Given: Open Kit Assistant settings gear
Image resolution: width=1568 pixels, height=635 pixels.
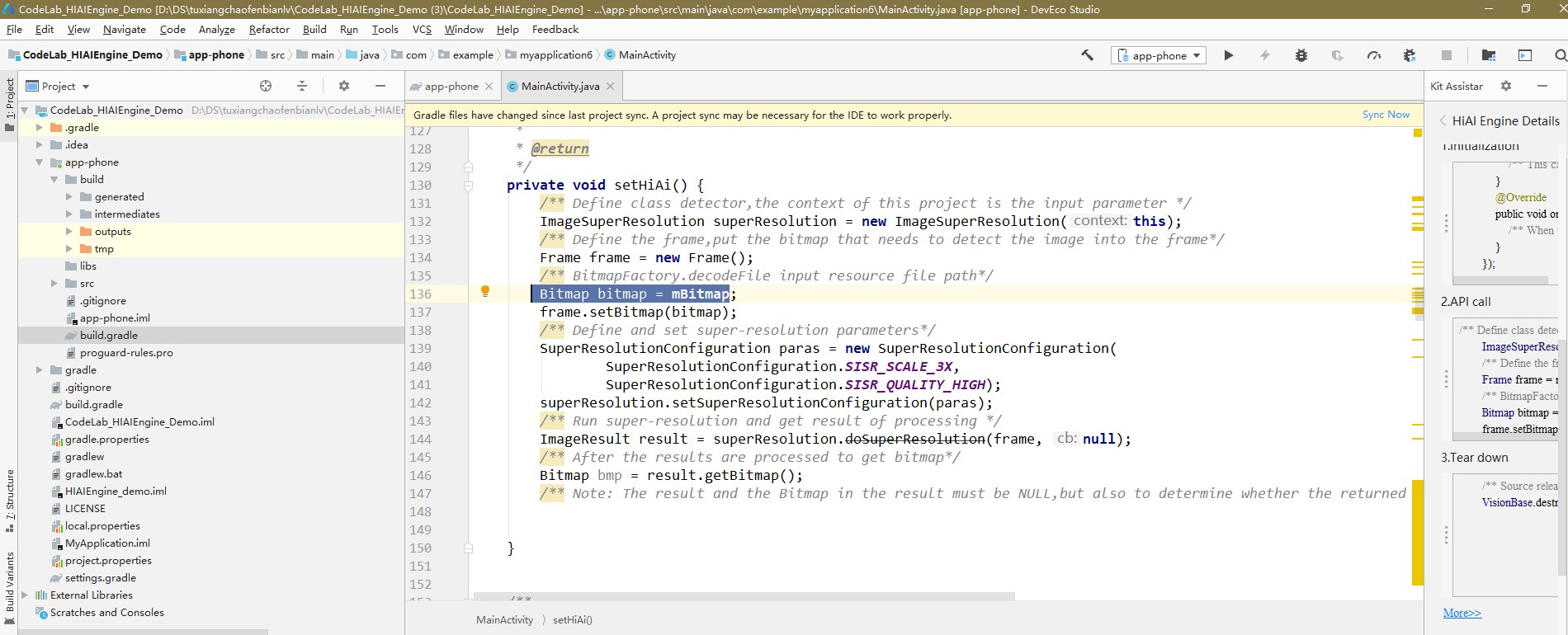Looking at the screenshot, I should pos(1506,86).
